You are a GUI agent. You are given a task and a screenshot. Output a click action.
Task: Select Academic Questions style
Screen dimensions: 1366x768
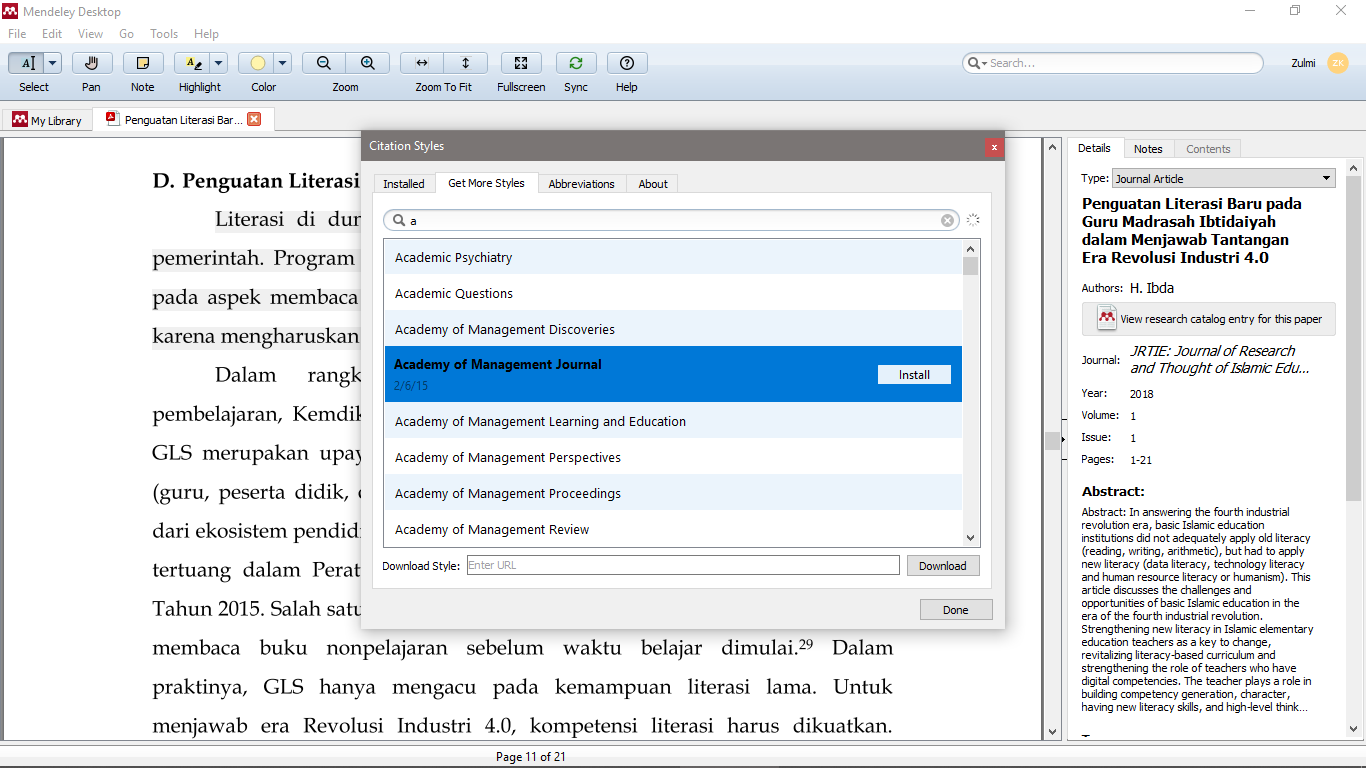pos(673,293)
